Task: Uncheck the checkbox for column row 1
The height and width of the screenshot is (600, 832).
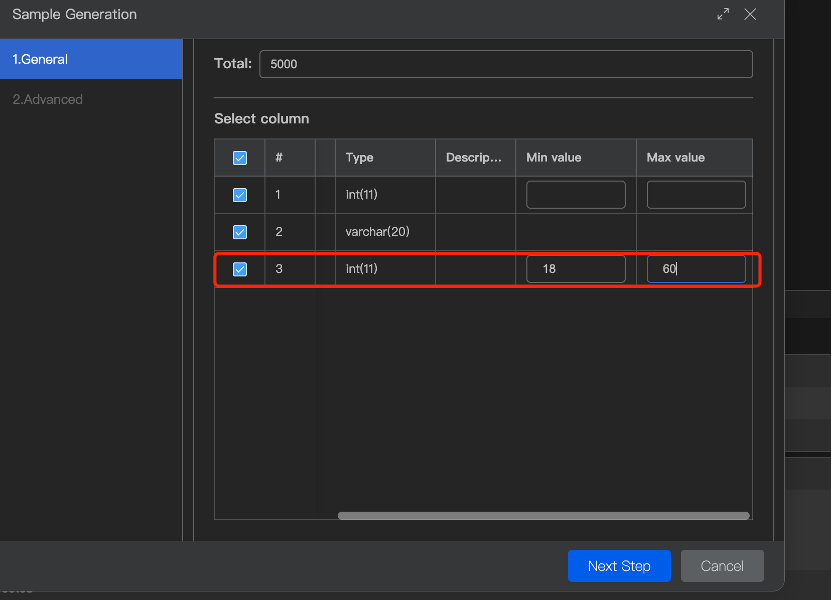Action: click(240, 195)
